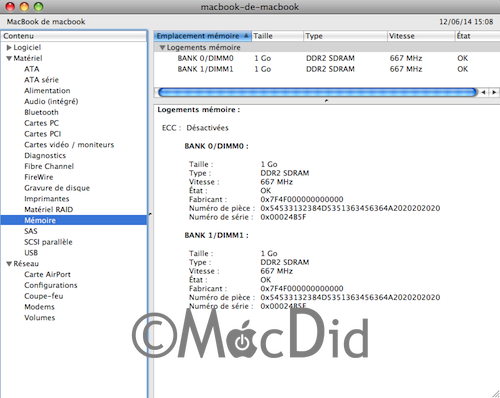Select the BANK 1/DIMM1 row
500x398 pixels.
(327, 69)
